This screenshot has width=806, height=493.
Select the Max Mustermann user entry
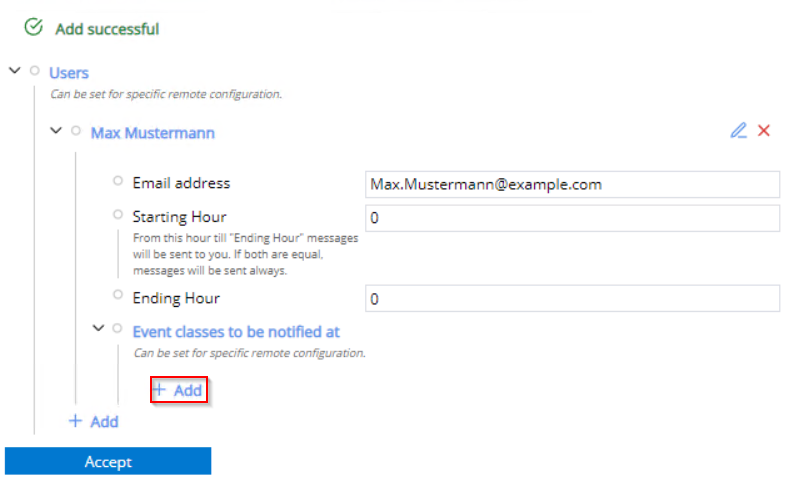click(x=152, y=132)
